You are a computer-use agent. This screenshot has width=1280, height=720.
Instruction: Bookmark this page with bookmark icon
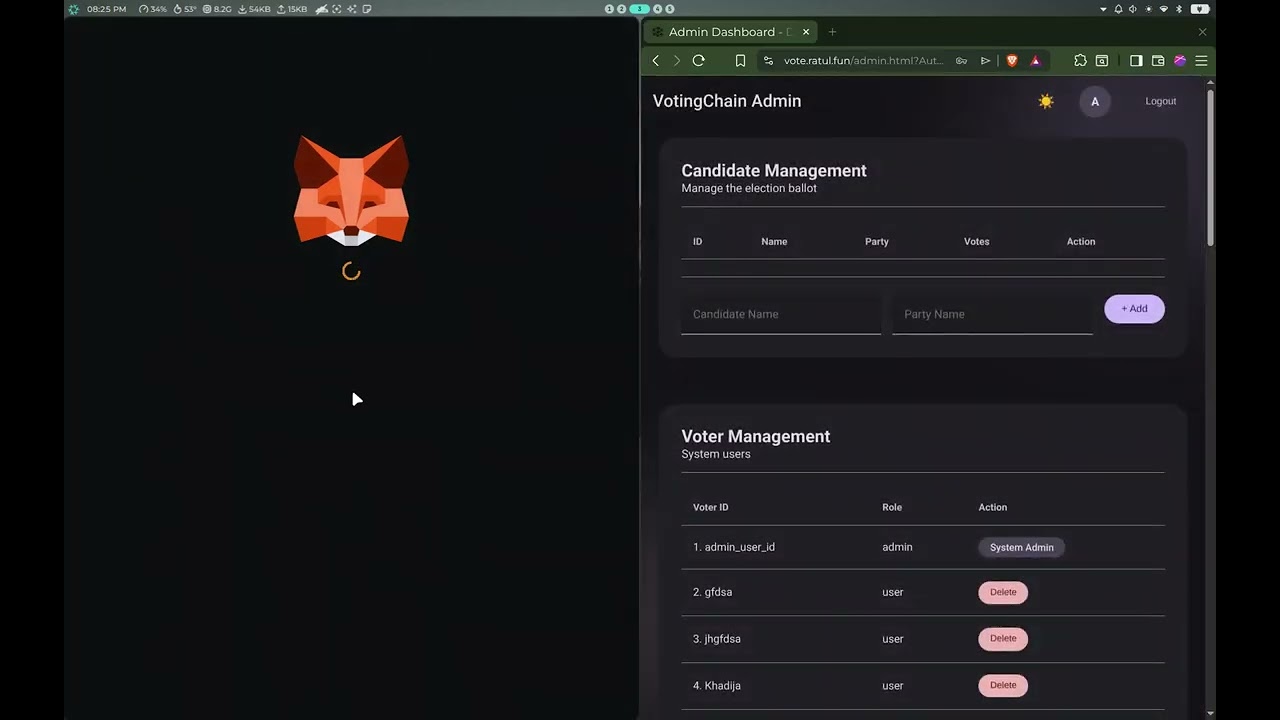click(x=740, y=61)
